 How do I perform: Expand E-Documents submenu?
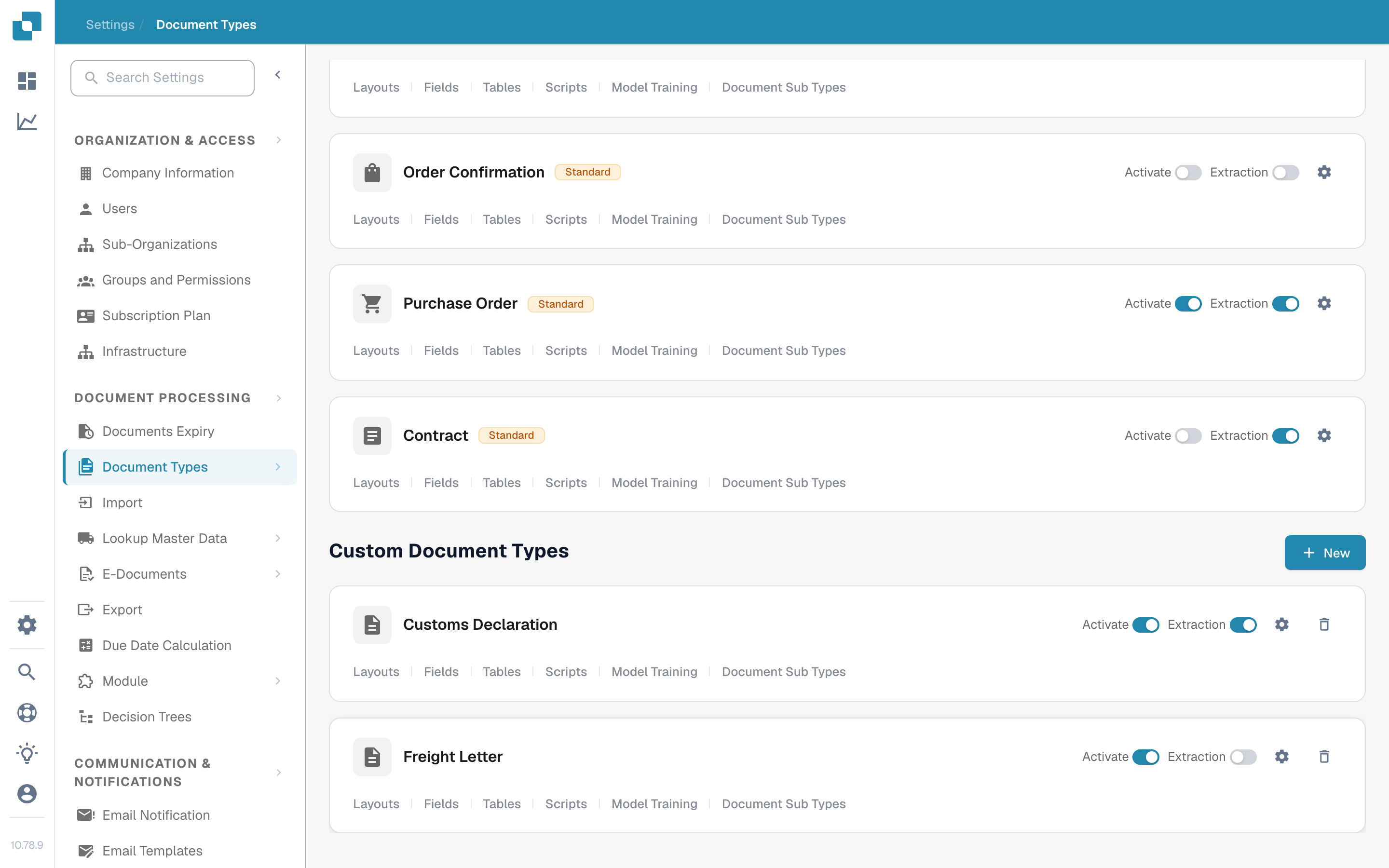pos(278,573)
